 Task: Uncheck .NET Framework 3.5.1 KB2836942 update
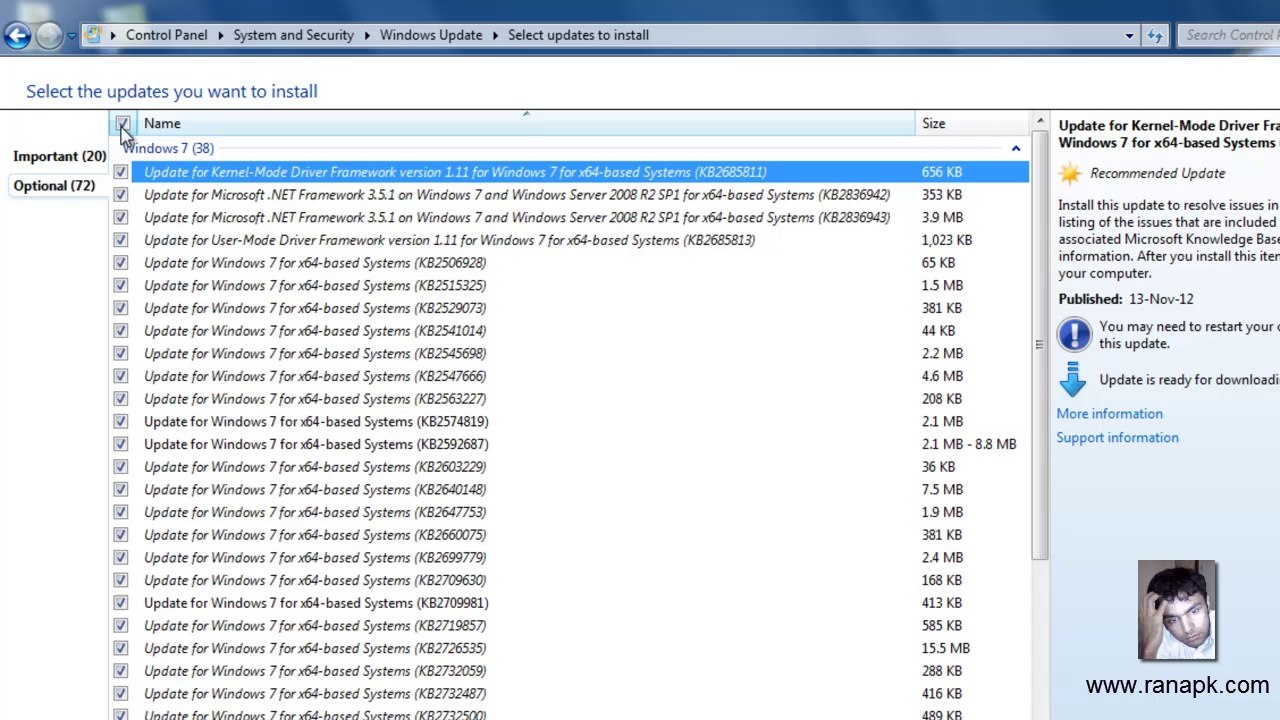pos(121,195)
